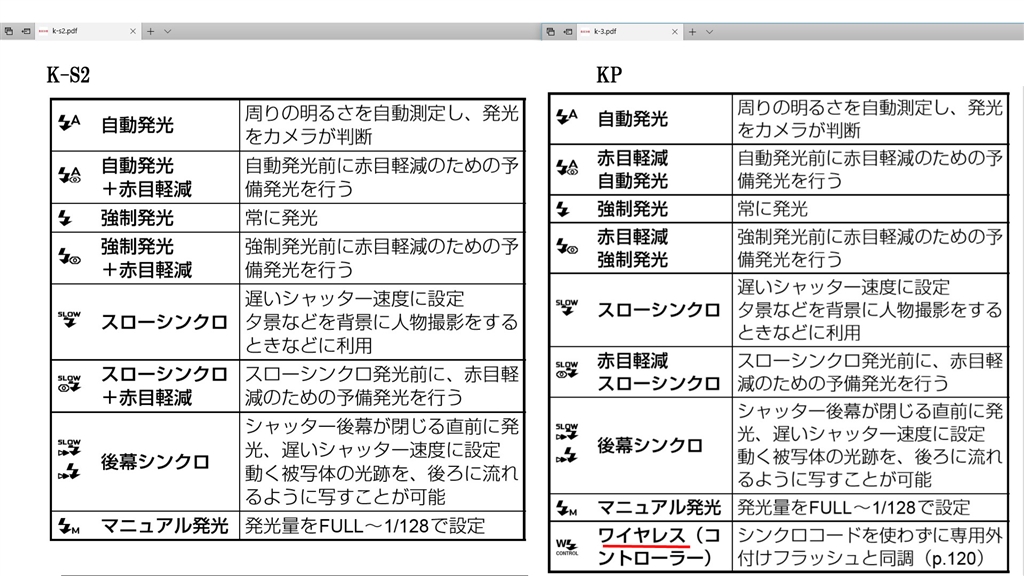Click the icon beside 赤目軽減 自動発光 in KP table

(x=566, y=168)
